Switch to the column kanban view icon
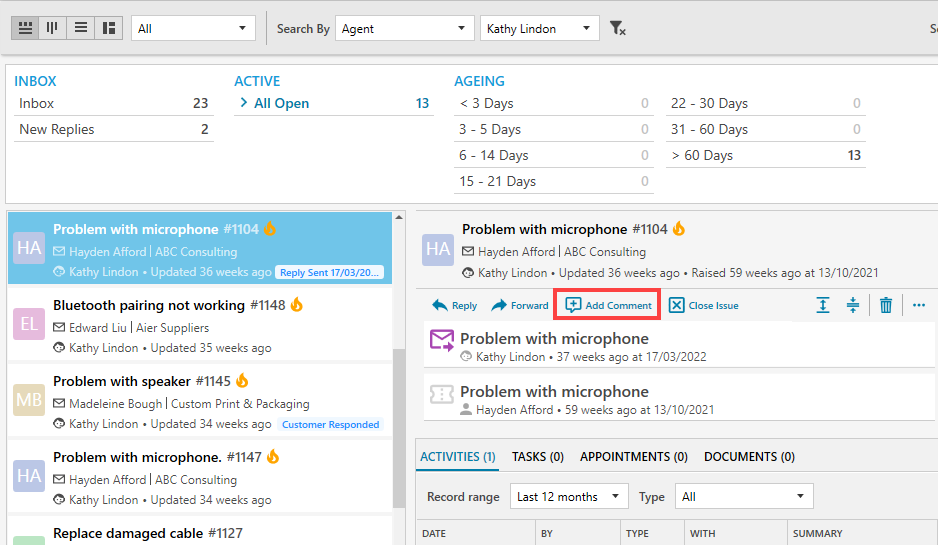This screenshot has height=545, width=938. (x=53, y=28)
